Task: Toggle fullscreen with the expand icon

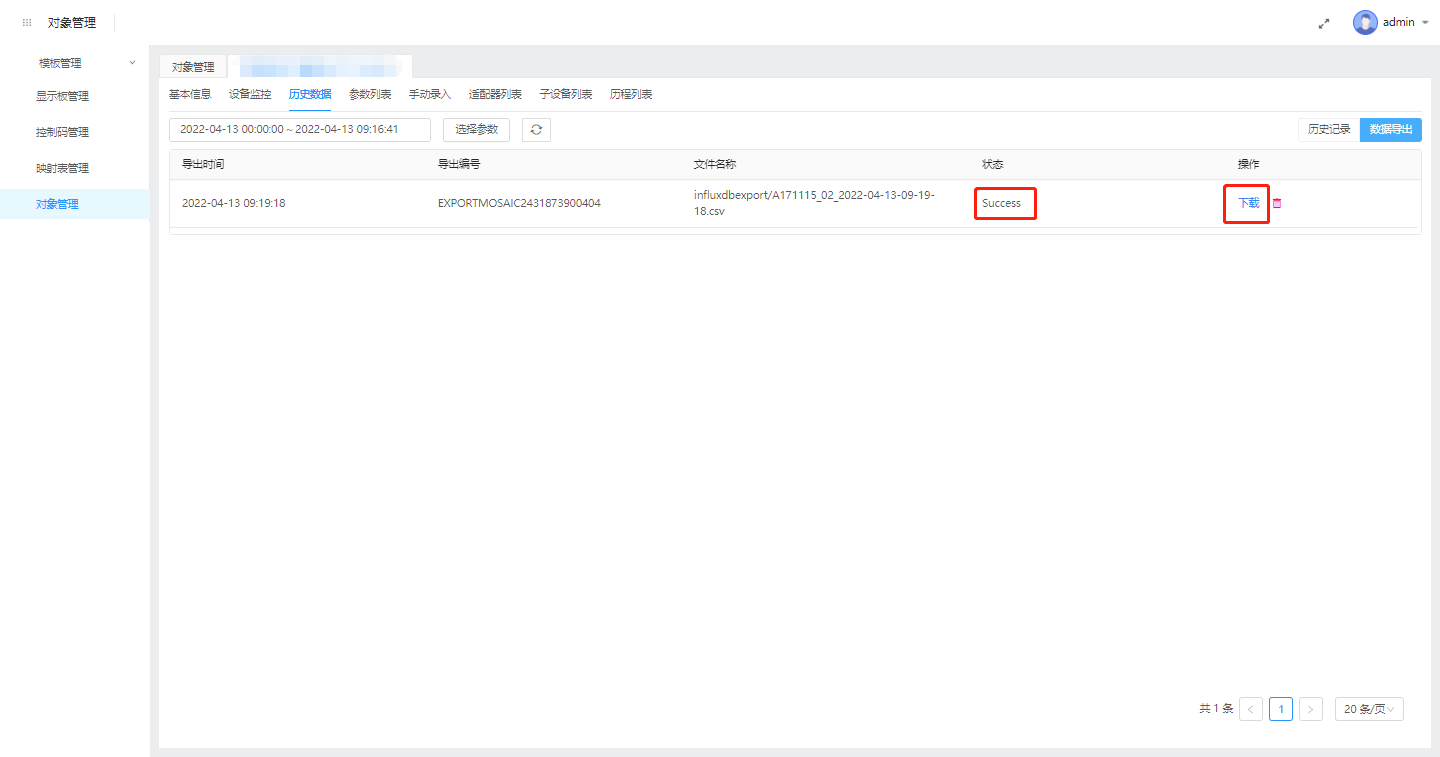Action: point(1324,23)
